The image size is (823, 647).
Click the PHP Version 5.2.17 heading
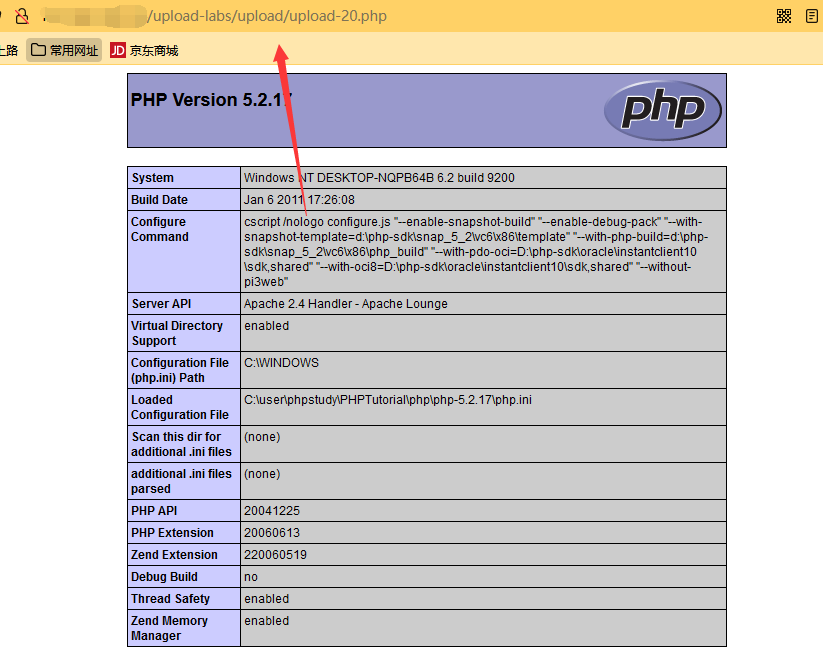[x=212, y=100]
